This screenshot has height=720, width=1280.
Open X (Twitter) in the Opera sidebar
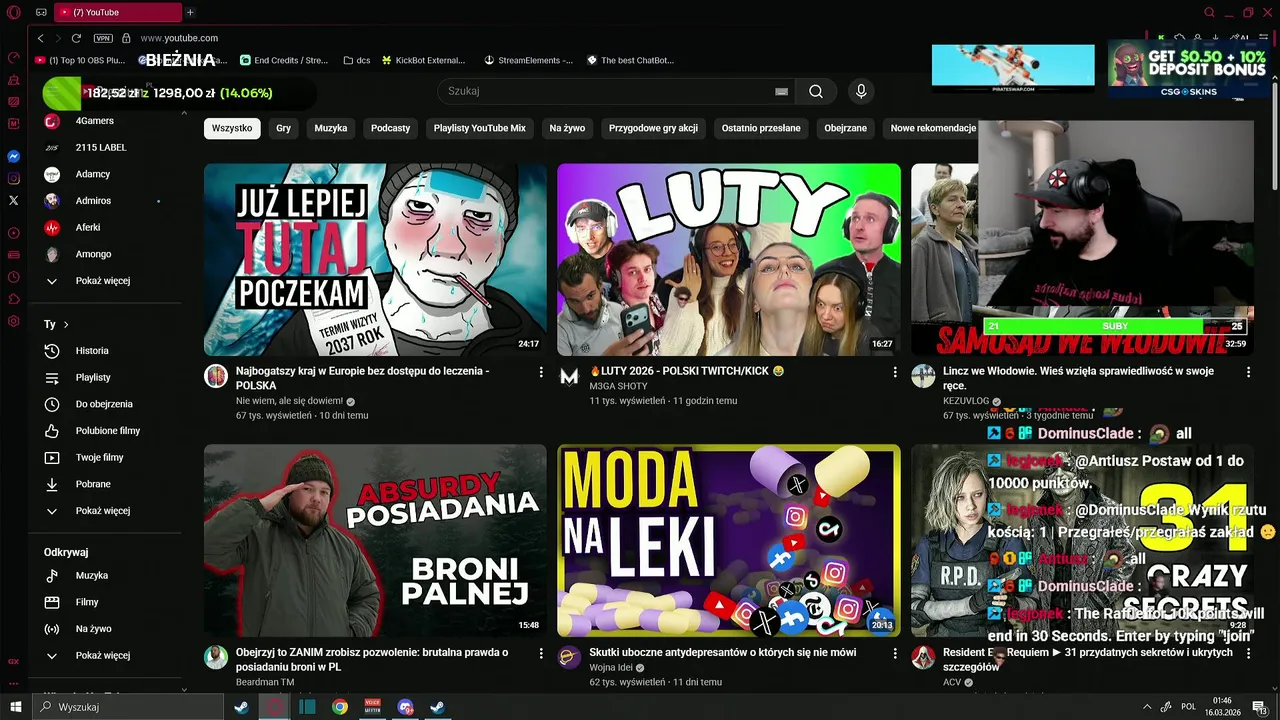point(14,201)
